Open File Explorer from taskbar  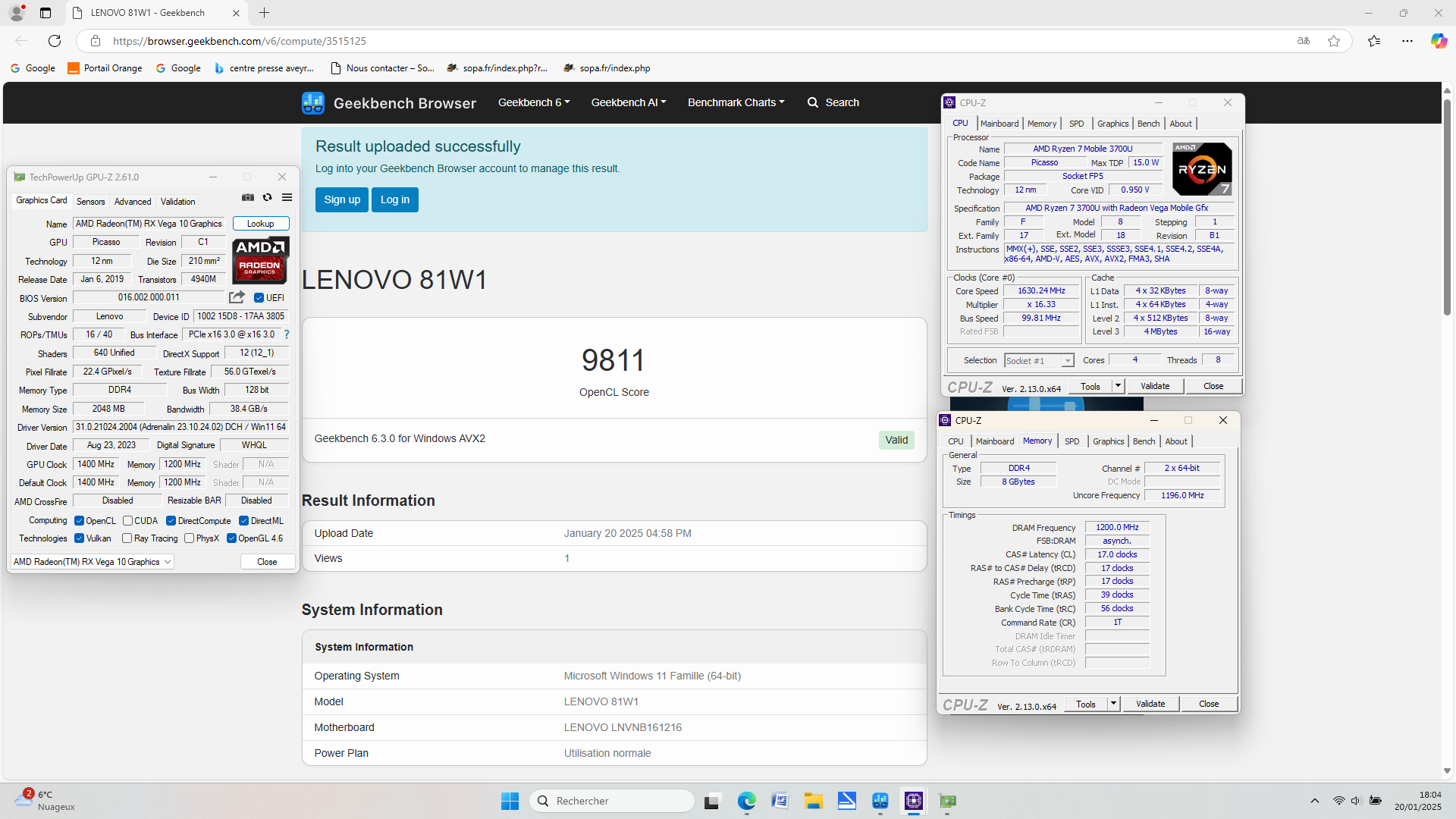tap(814, 801)
